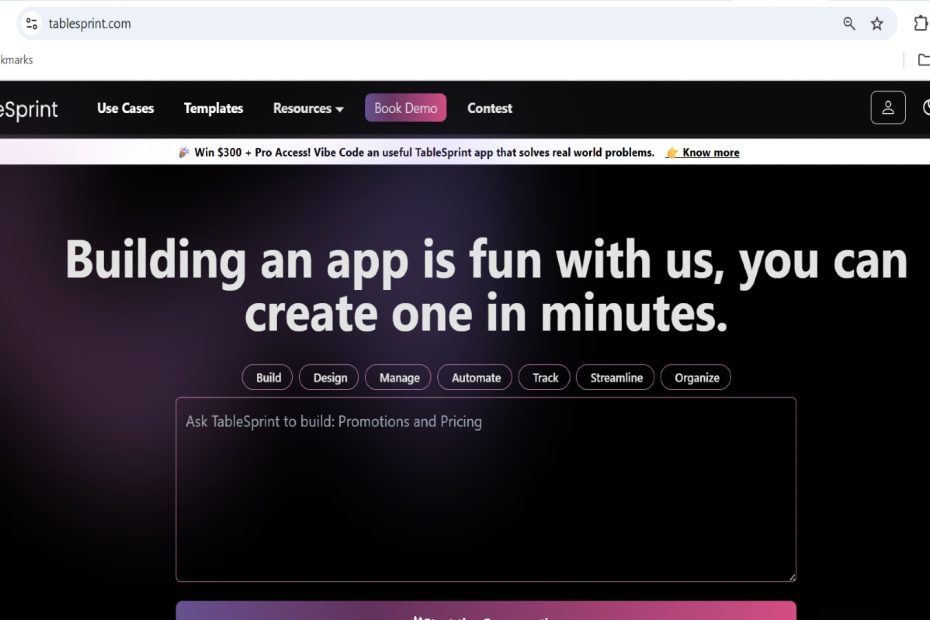
Task: Open the bookmarks folder icon
Action: [x=924, y=59]
